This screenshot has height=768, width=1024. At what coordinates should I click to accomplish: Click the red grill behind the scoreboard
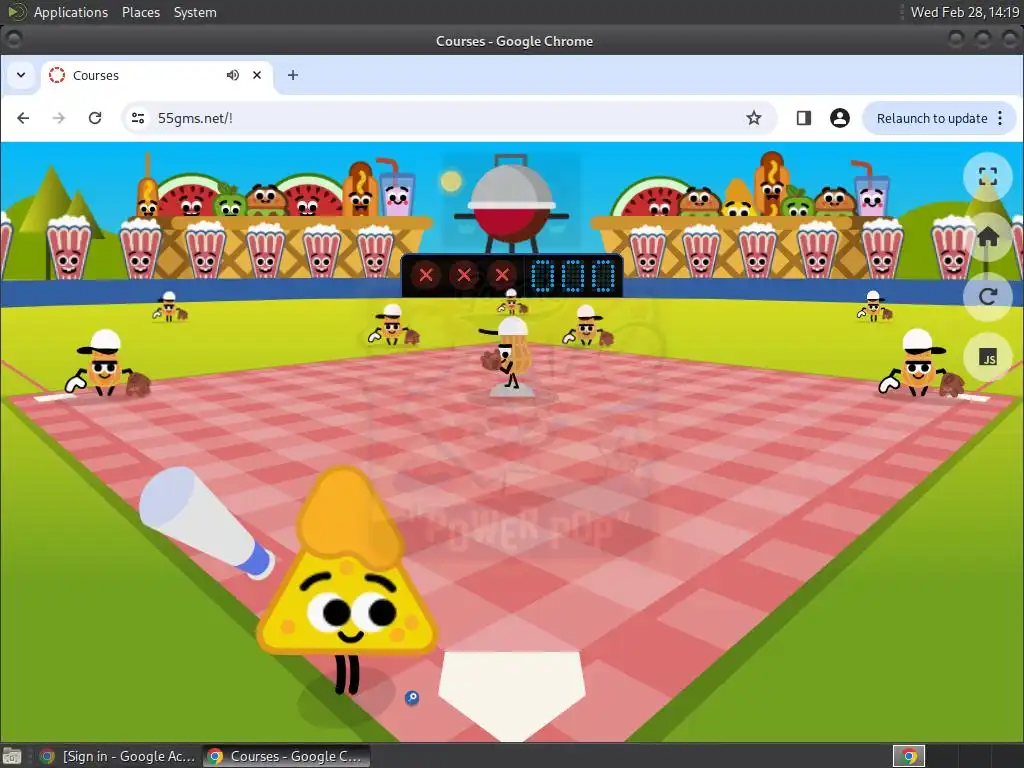click(511, 202)
